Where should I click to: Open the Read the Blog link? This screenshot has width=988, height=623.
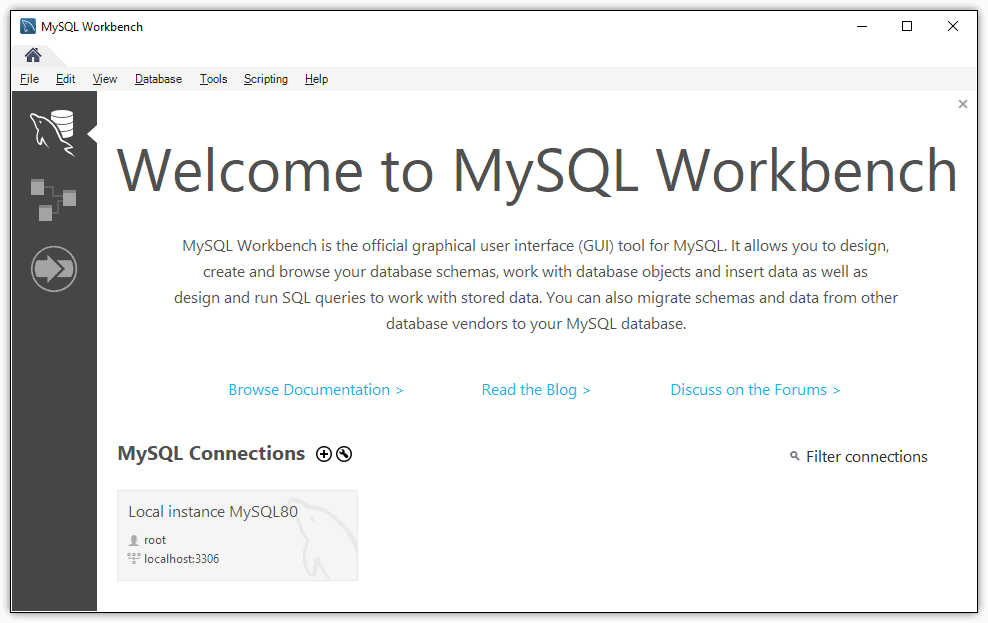tap(535, 390)
